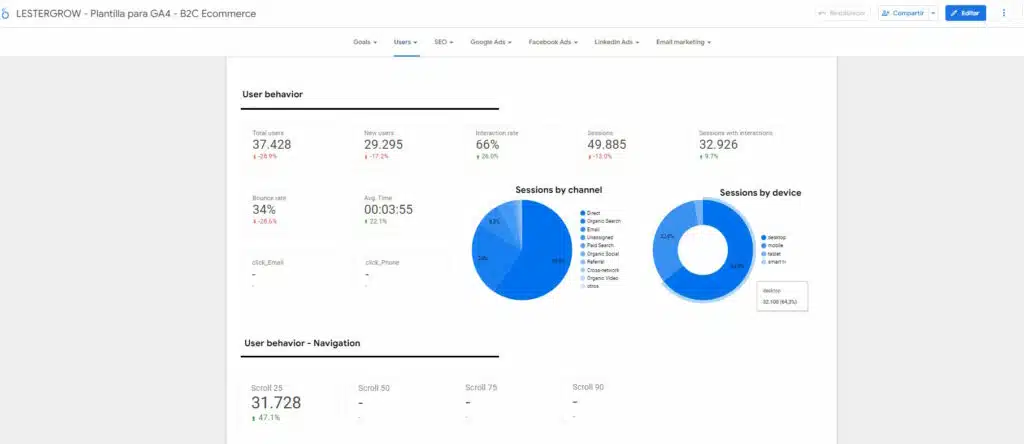
Task: Open the Email marketing menu
Action: click(x=684, y=42)
